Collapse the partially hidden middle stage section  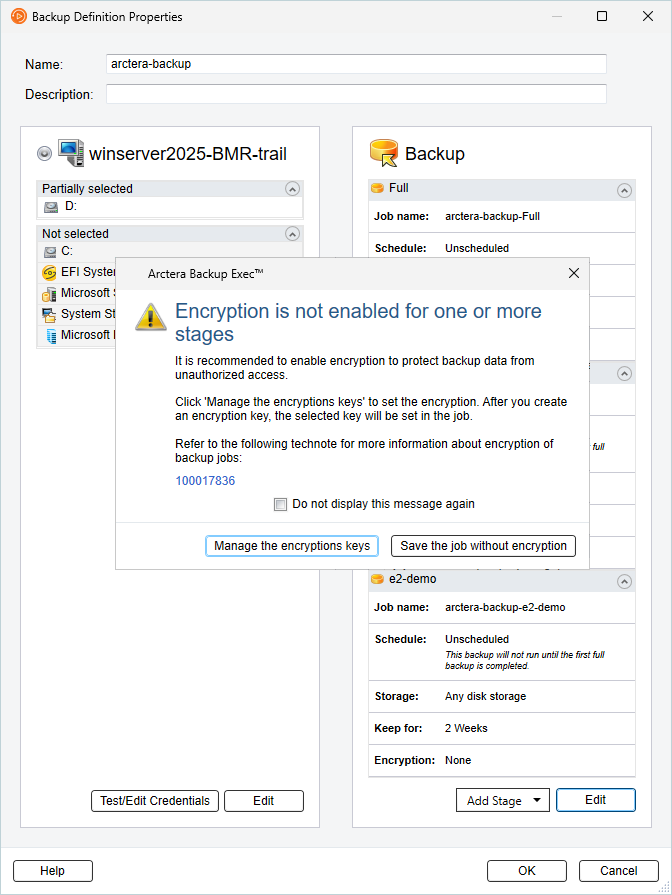(x=625, y=374)
